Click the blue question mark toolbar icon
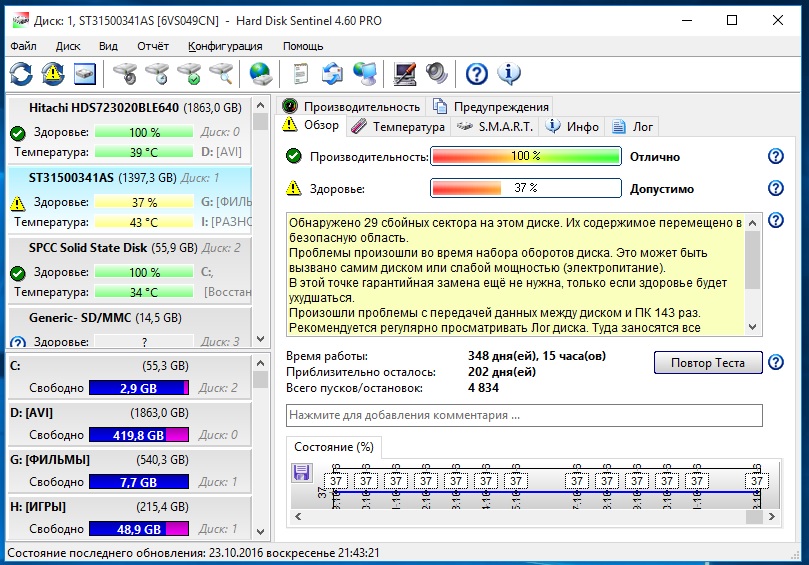The image size is (809, 565). (476, 74)
